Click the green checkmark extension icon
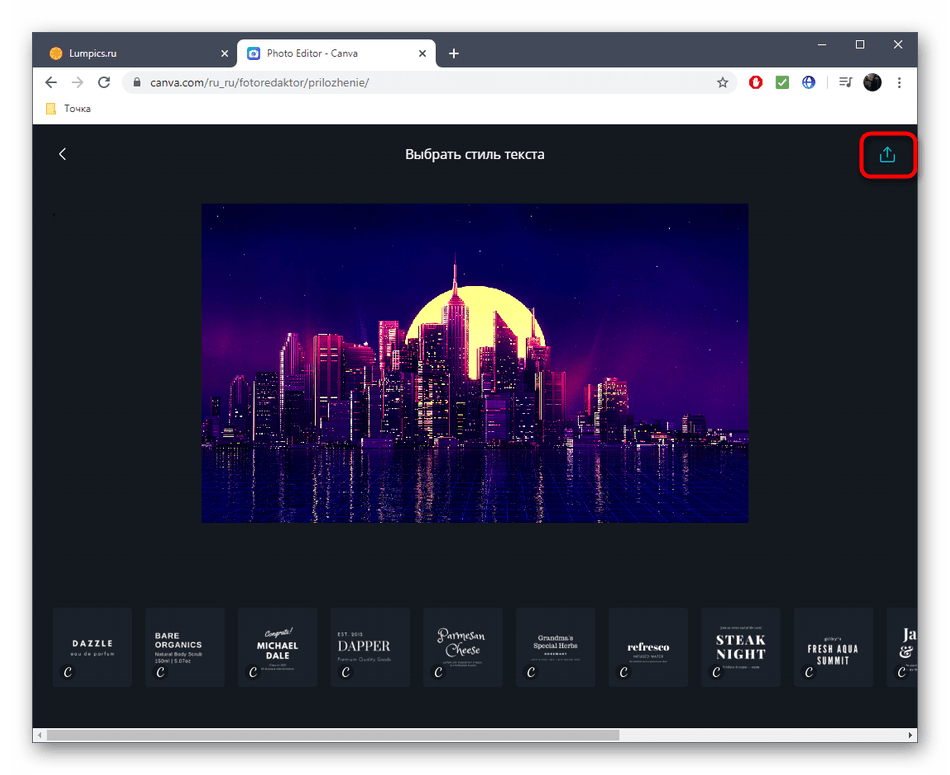 click(782, 82)
